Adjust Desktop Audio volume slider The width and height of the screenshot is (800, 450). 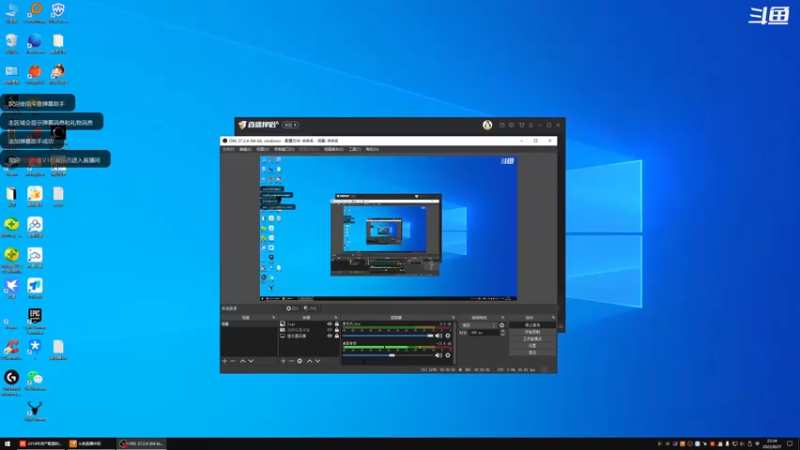(x=388, y=356)
